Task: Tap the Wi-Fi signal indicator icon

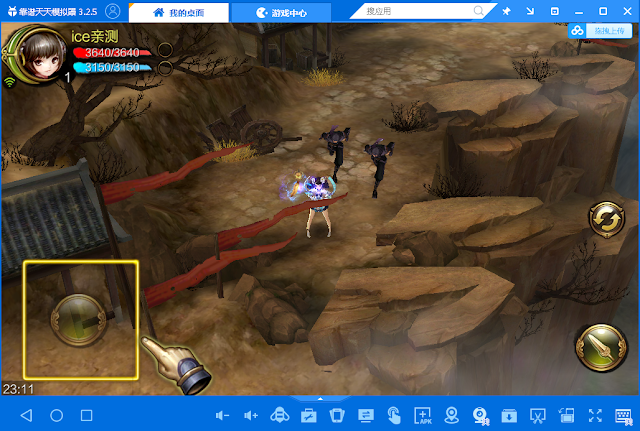Action: coord(9,82)
